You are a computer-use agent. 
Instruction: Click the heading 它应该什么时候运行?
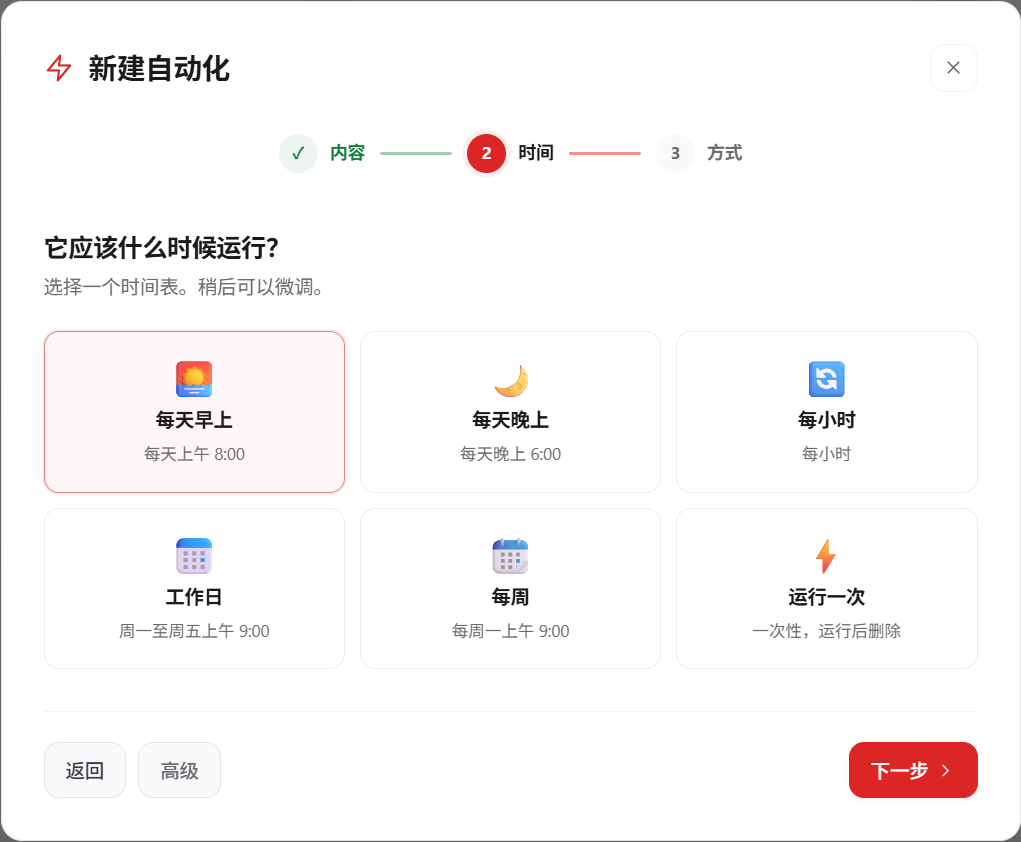coord(161,248)
